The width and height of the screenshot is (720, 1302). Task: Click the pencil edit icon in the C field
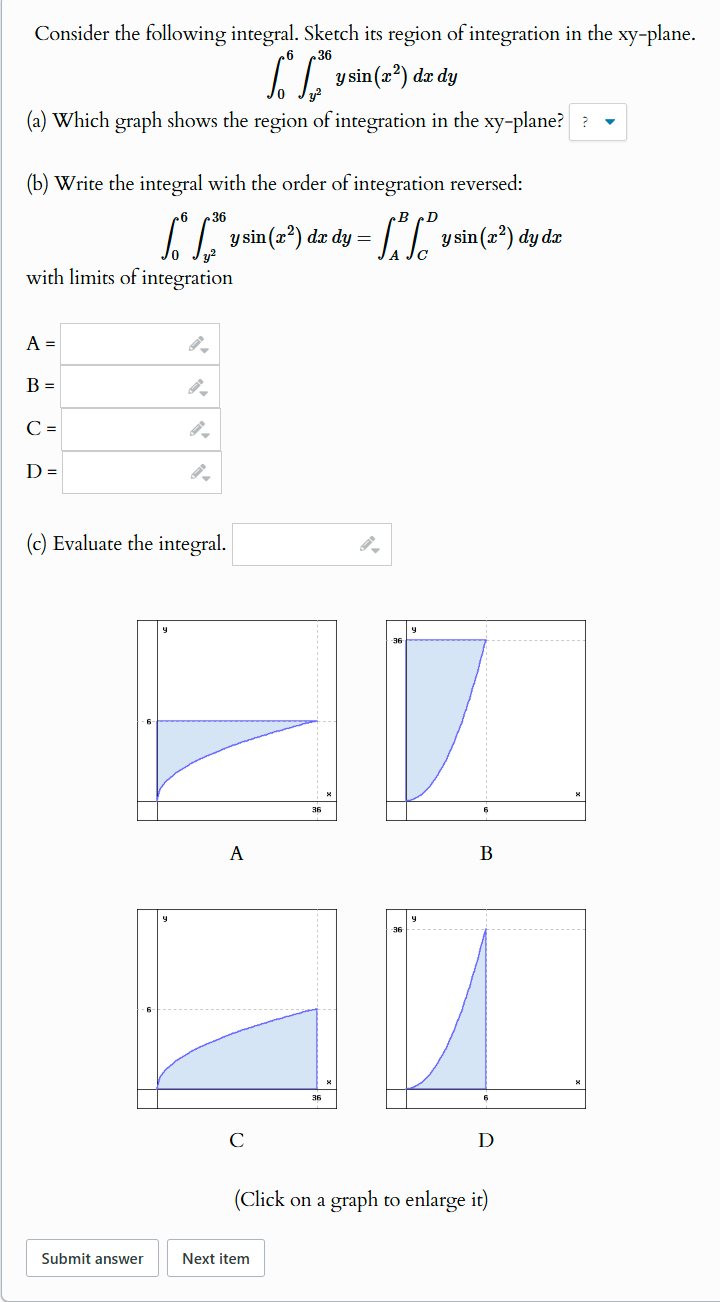pyautogui.click(x=199, y=426)
